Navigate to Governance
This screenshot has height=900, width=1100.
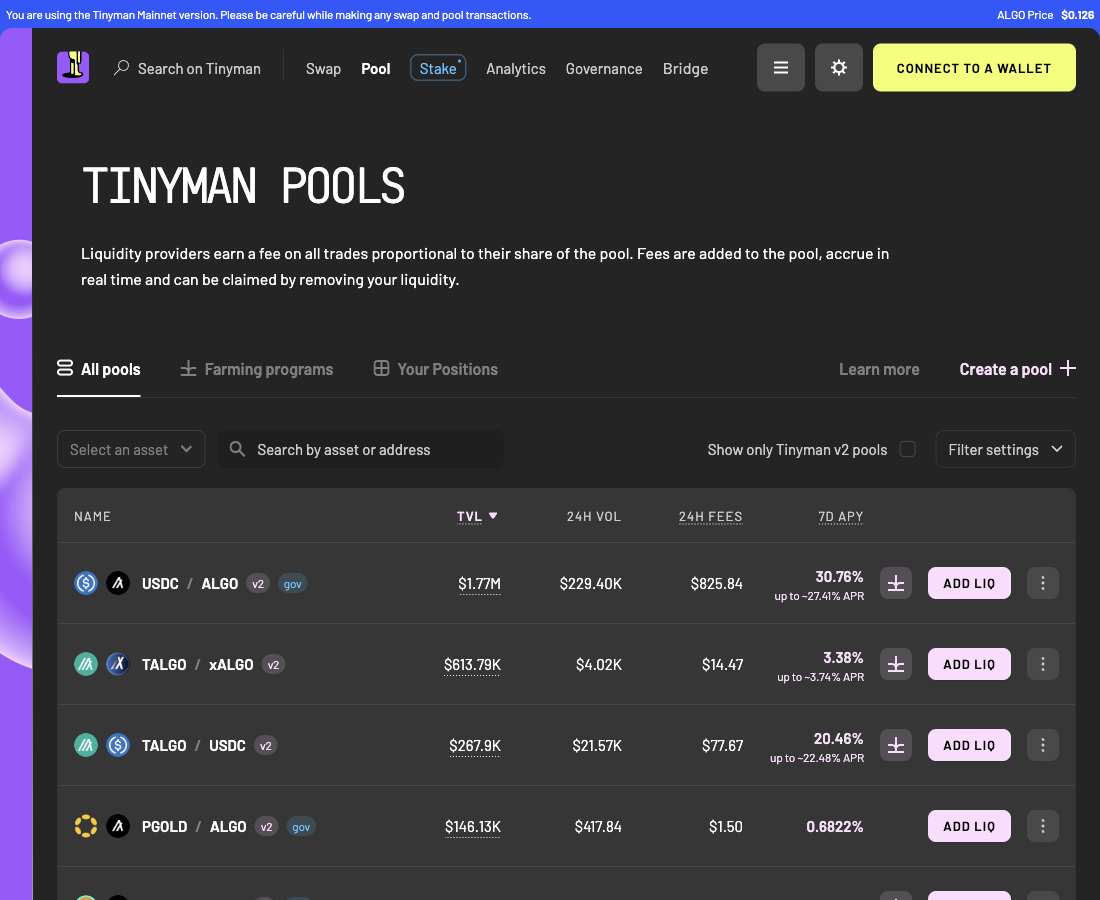pyautogui.click(x=604, y=69)
